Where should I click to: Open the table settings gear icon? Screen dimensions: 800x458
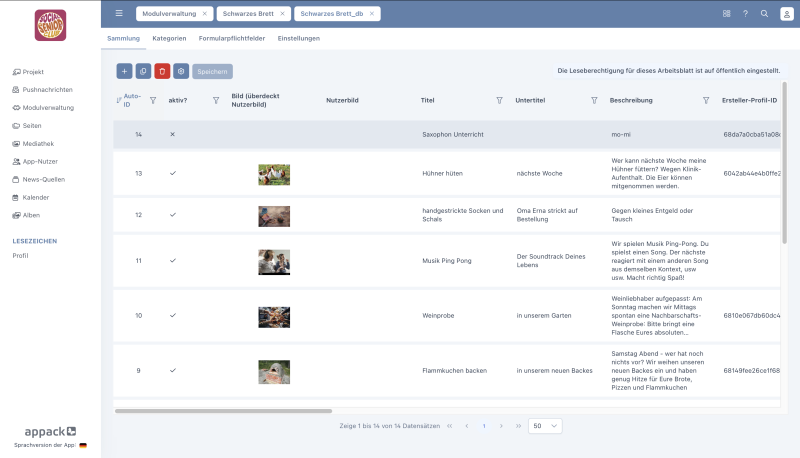[180, 71]
